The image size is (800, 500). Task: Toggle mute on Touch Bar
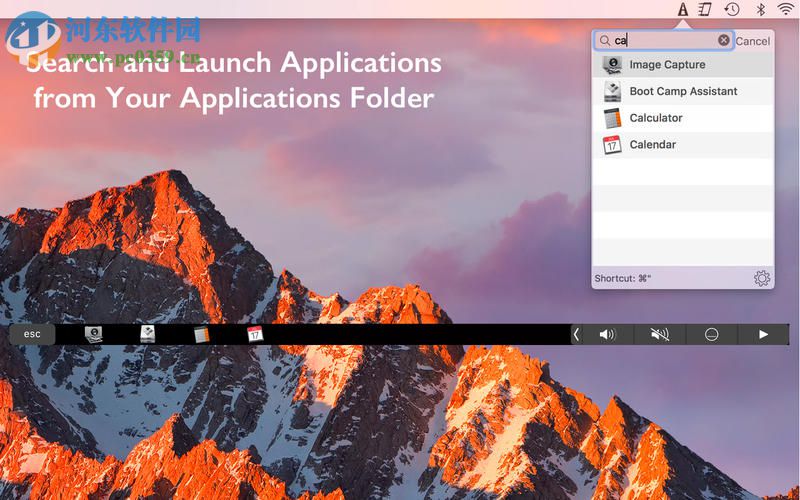660,334
